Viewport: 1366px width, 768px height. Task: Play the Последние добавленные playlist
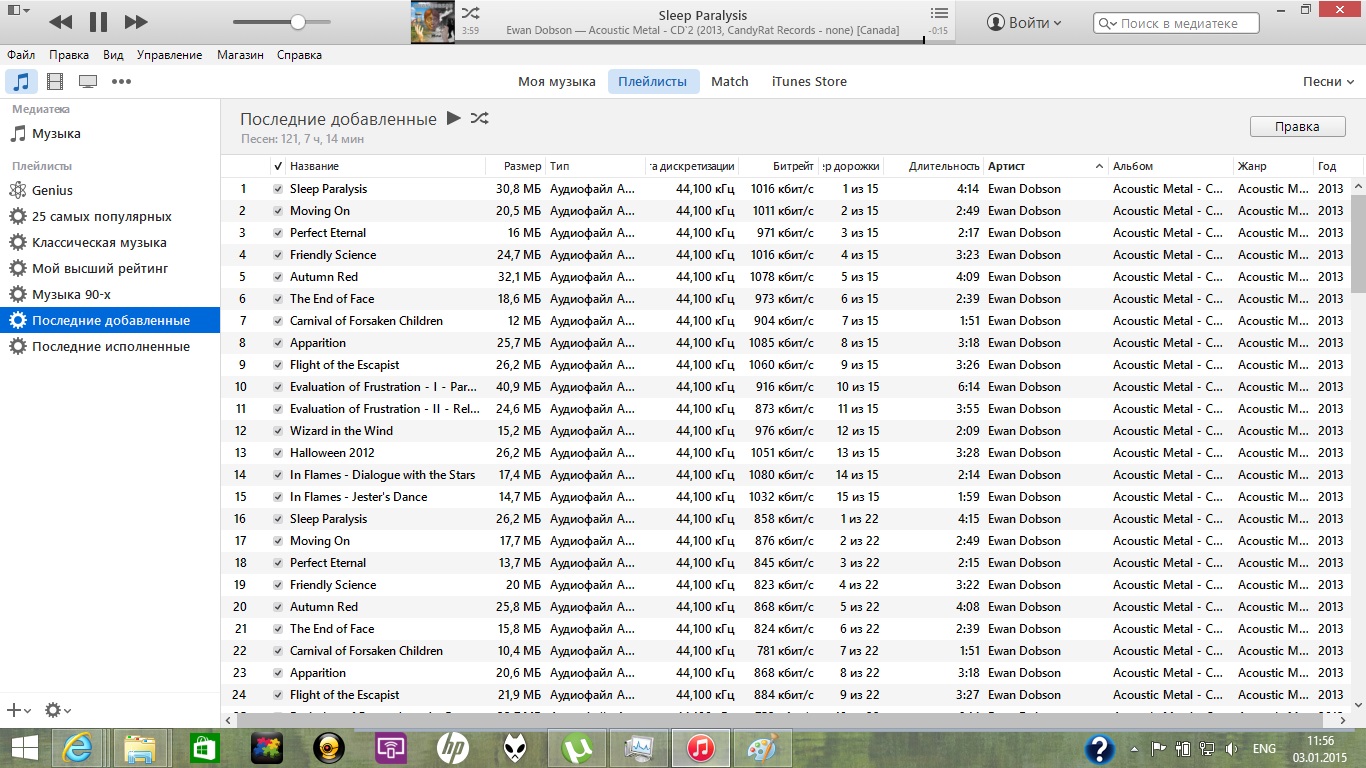[454, 118]
